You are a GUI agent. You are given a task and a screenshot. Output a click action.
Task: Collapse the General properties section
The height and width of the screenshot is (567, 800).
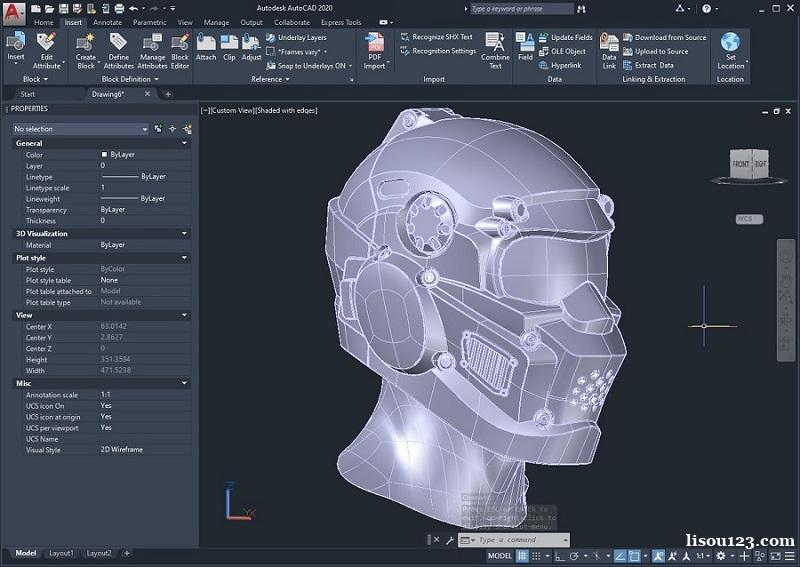coord(184,143)
